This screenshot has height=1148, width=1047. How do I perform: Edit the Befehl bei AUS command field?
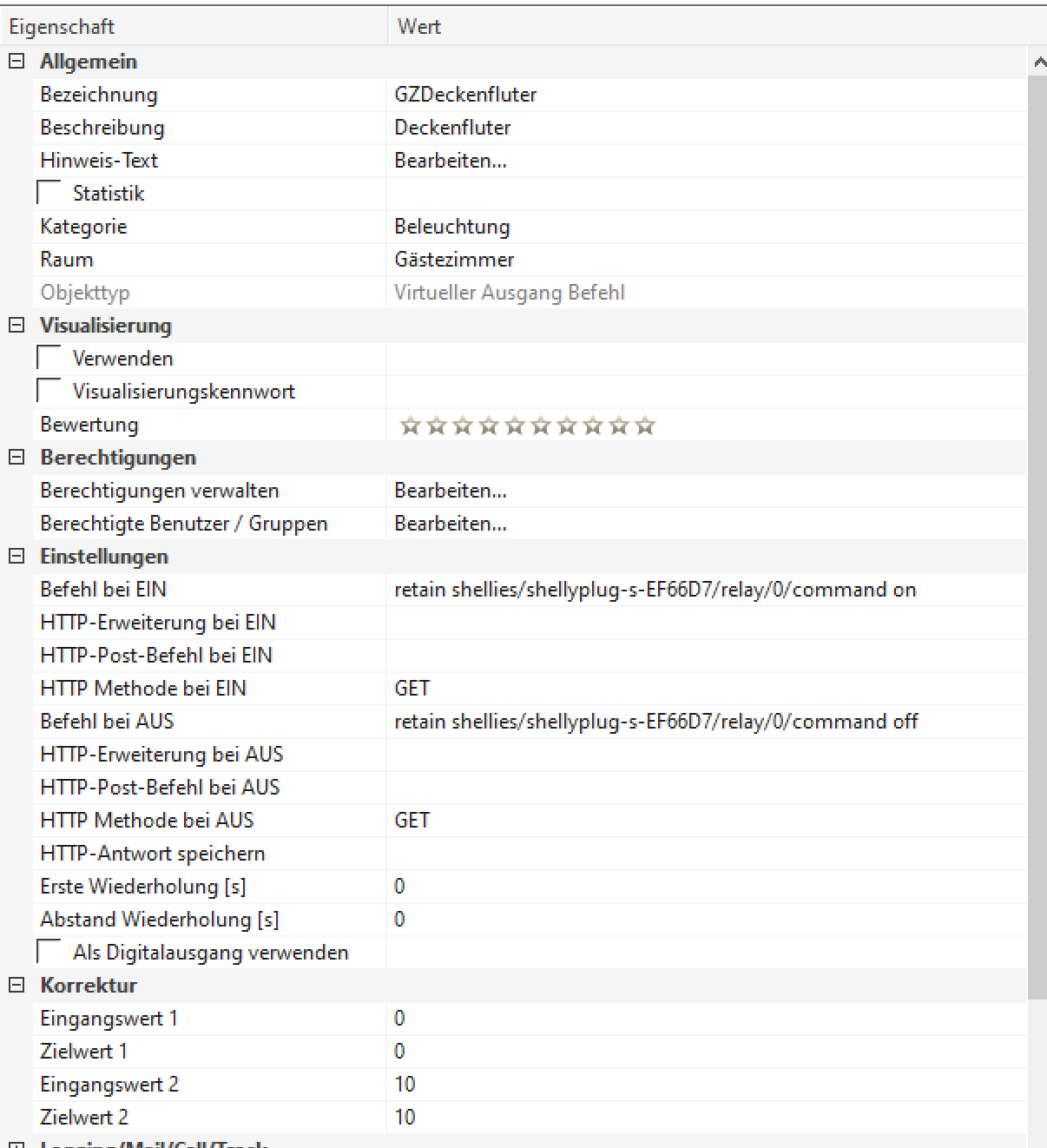click(x=655, y=722)
